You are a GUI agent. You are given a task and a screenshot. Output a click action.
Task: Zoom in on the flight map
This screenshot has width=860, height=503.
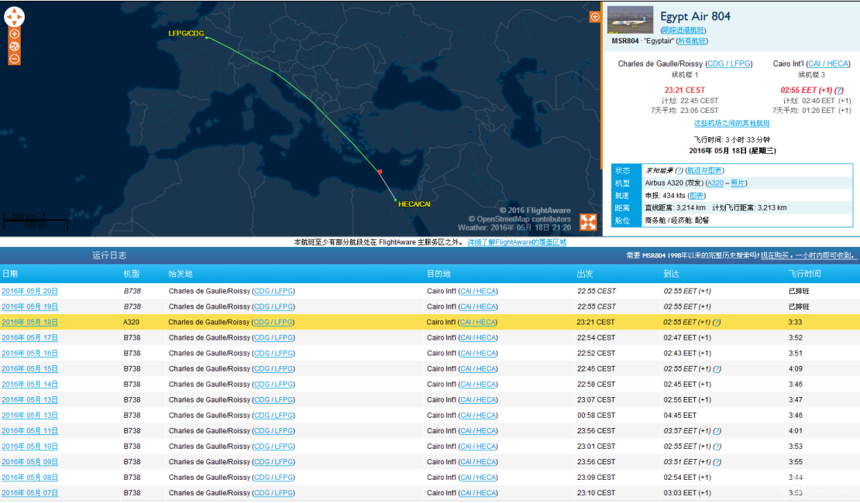14,35
